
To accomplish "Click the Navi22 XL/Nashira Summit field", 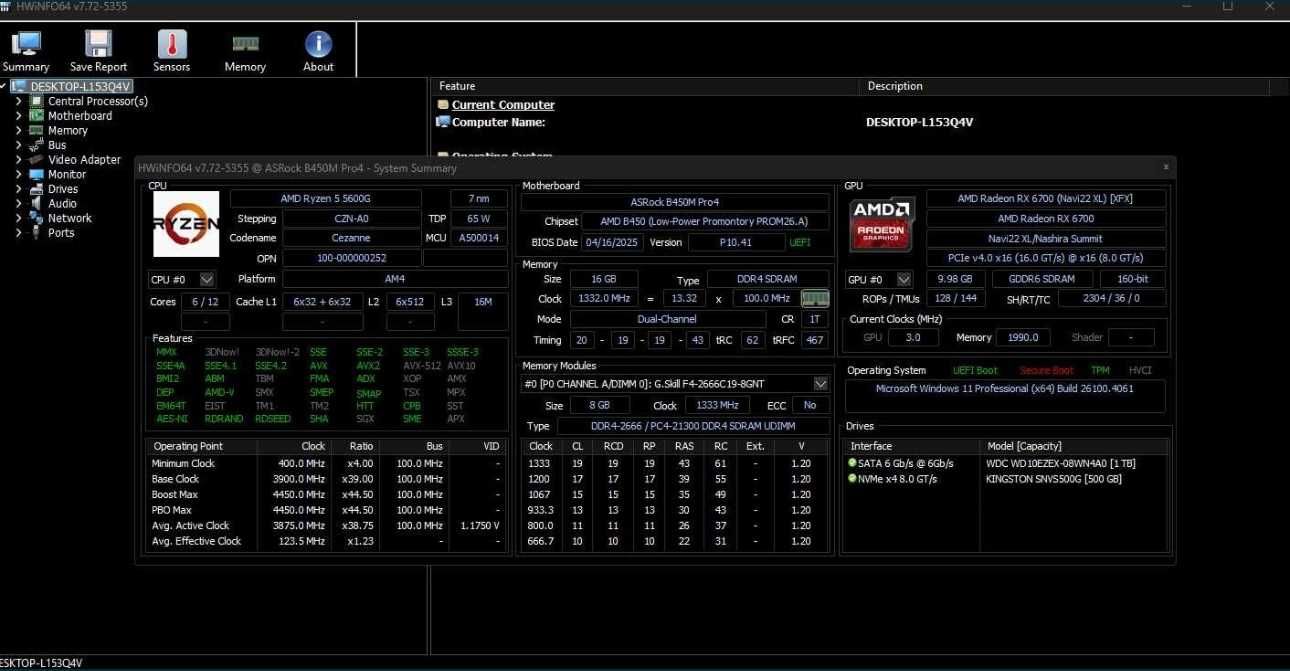I will tap(1046, 239).
